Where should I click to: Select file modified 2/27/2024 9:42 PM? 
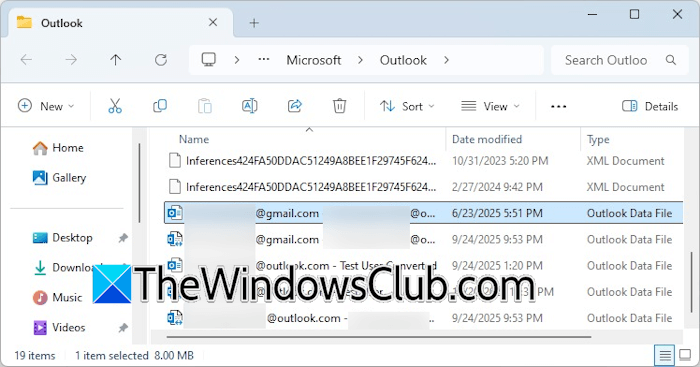coord(423,187)
